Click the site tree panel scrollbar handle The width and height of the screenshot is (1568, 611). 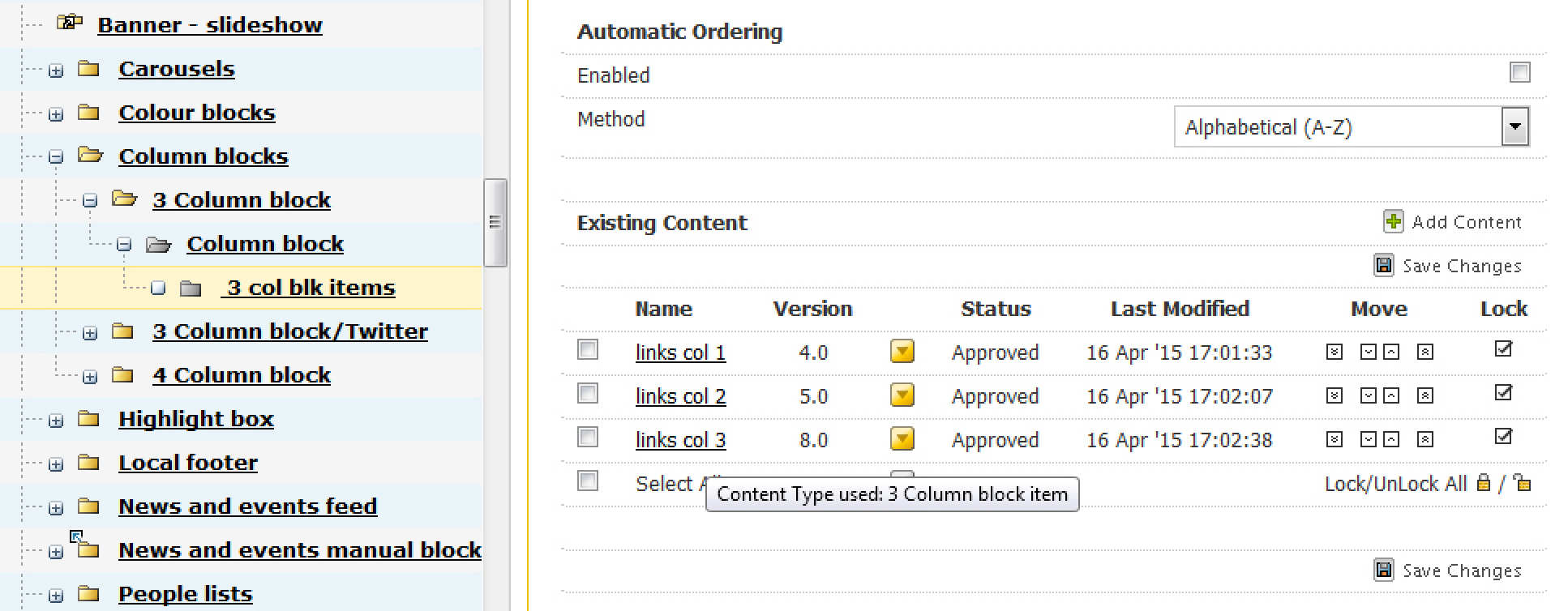click(495, 223)
